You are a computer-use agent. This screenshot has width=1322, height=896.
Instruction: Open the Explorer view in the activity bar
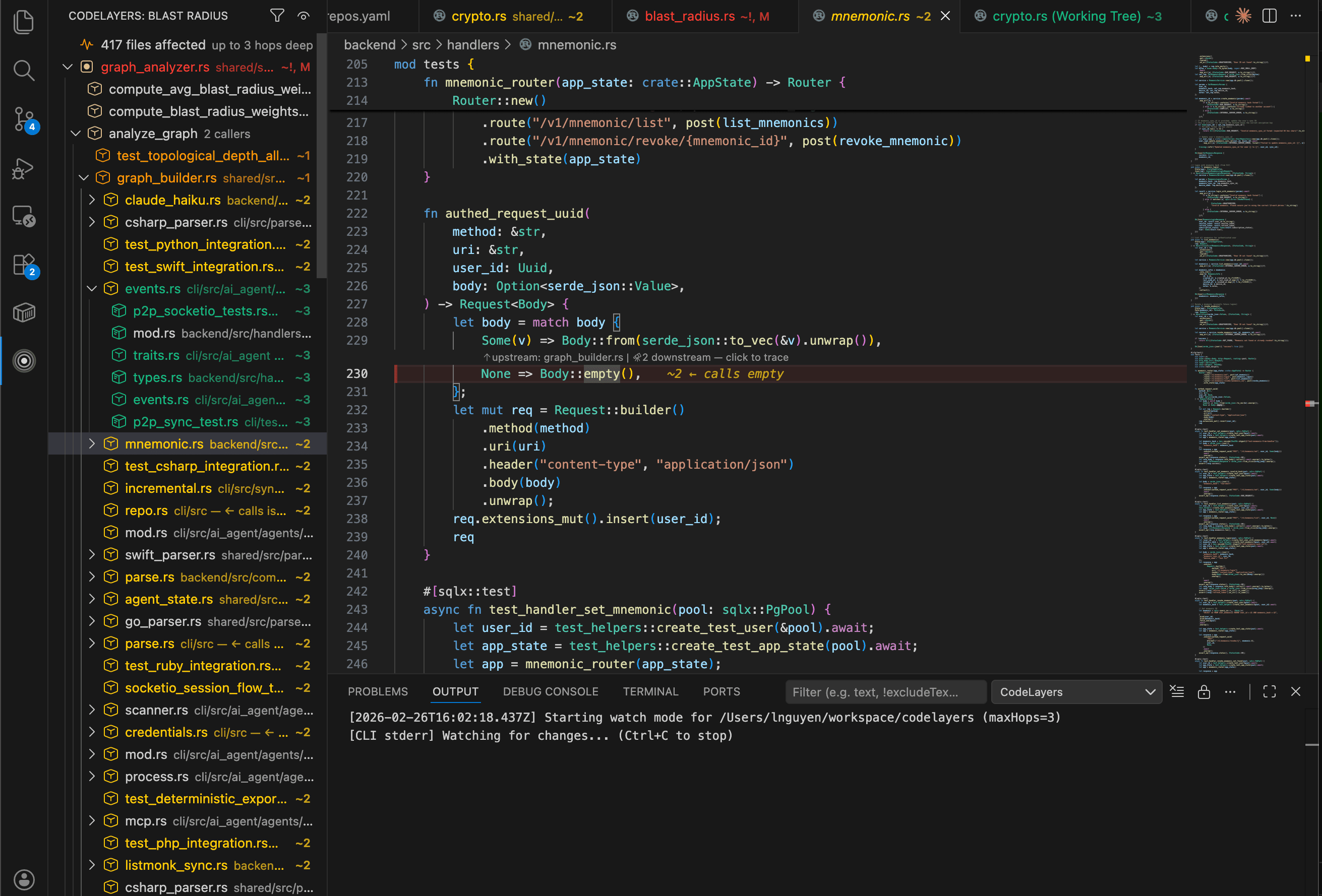coord(24,22)
